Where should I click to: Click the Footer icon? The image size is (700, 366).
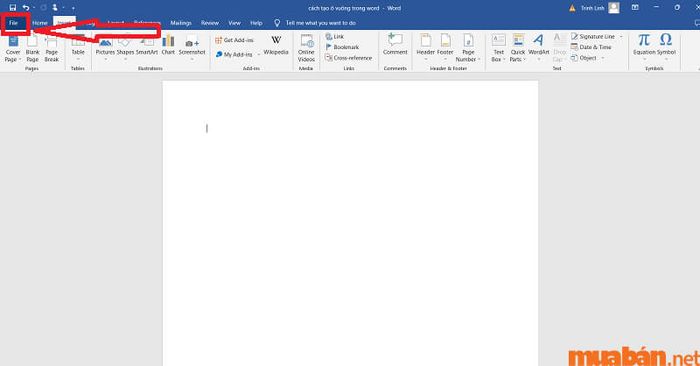(x=446, y=41)
